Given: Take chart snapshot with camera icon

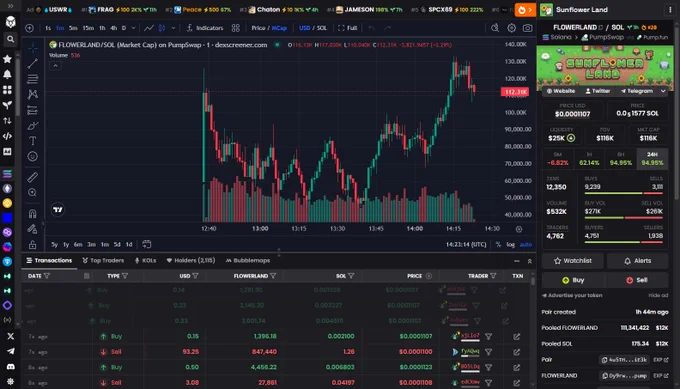Looking at the screenshot, I should point(527,28).
